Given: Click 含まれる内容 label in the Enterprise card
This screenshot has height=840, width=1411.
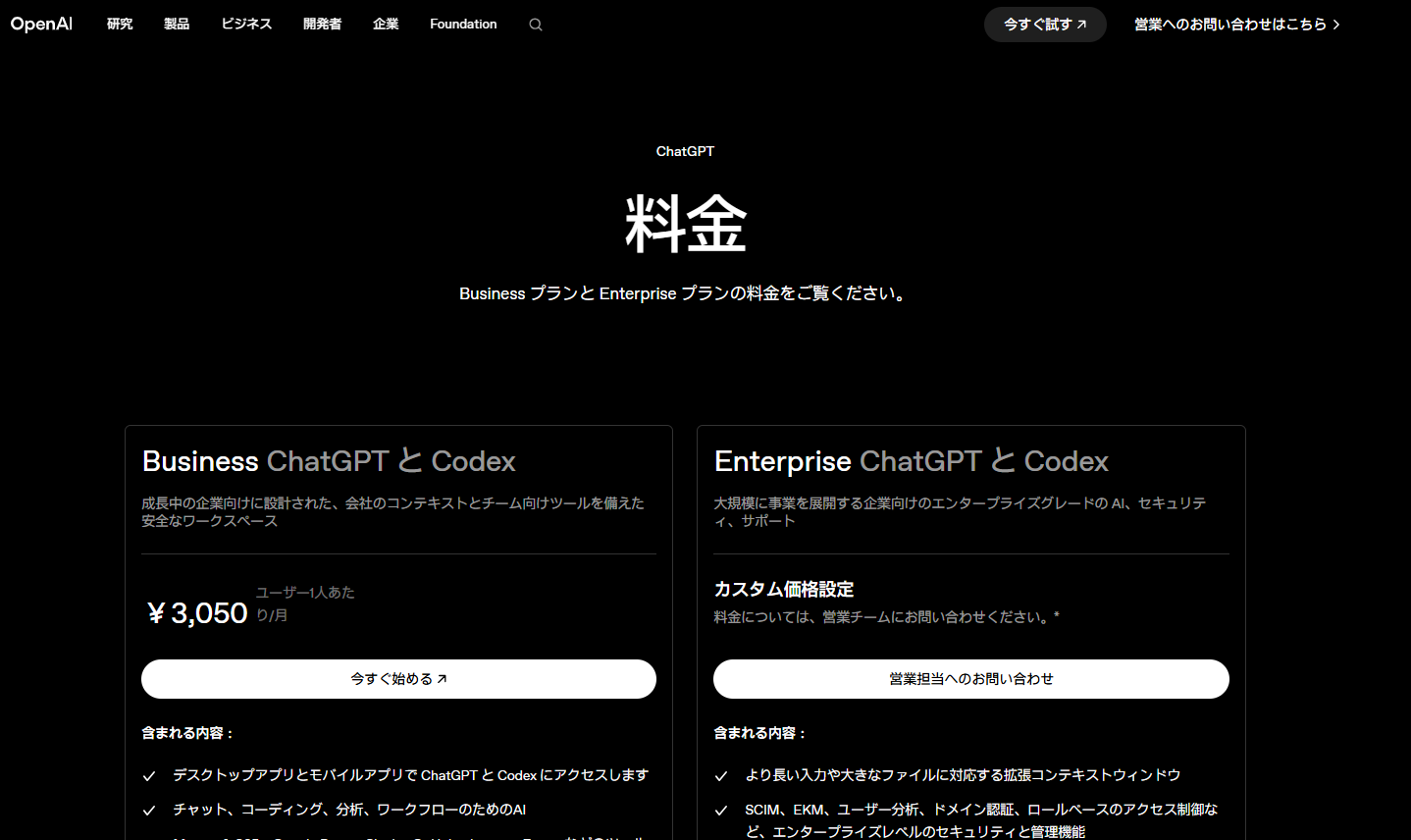Looking at the screenshot, I should 759,733.
